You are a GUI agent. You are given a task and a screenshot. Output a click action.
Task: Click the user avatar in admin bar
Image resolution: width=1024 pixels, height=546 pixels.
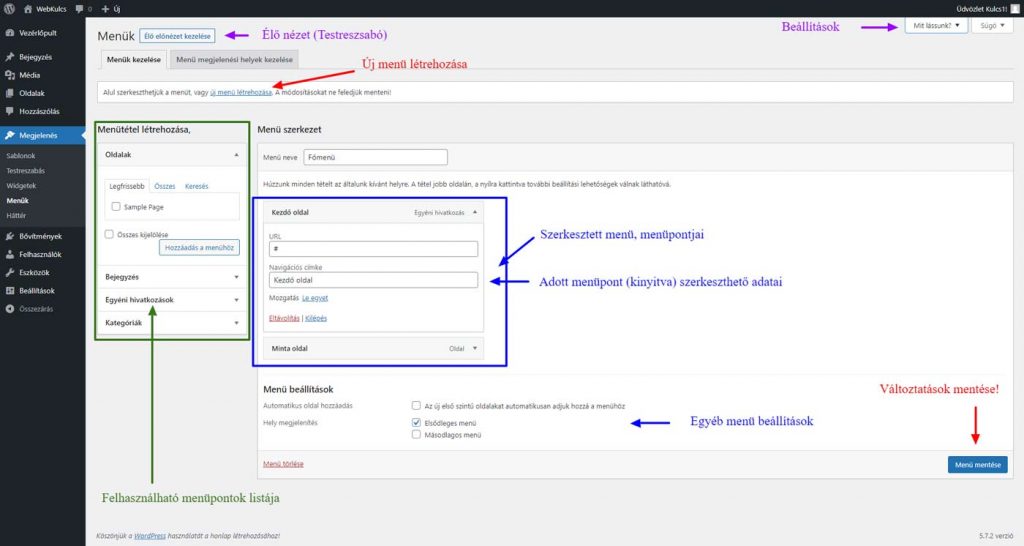click(x=1014, y=8)
